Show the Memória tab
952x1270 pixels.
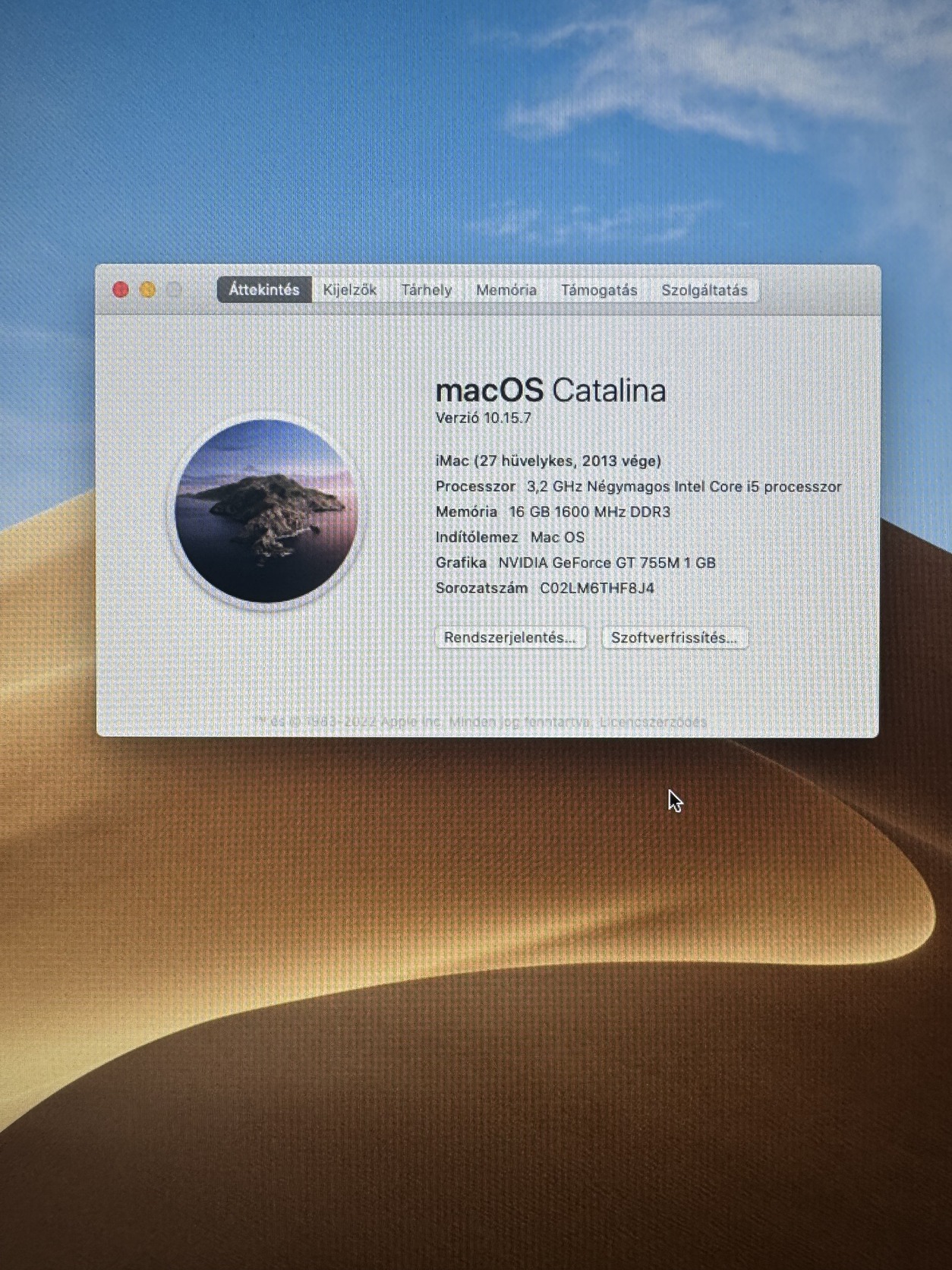tap(506, 289)
